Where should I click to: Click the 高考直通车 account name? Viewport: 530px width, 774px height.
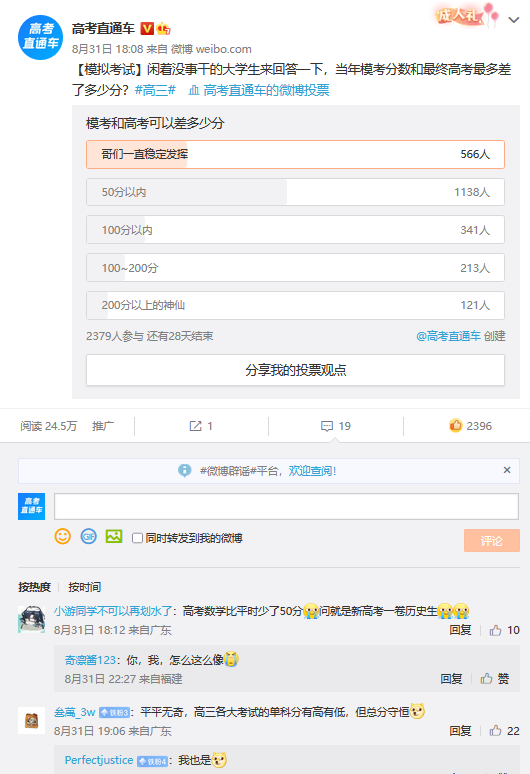tap(103, 29)
